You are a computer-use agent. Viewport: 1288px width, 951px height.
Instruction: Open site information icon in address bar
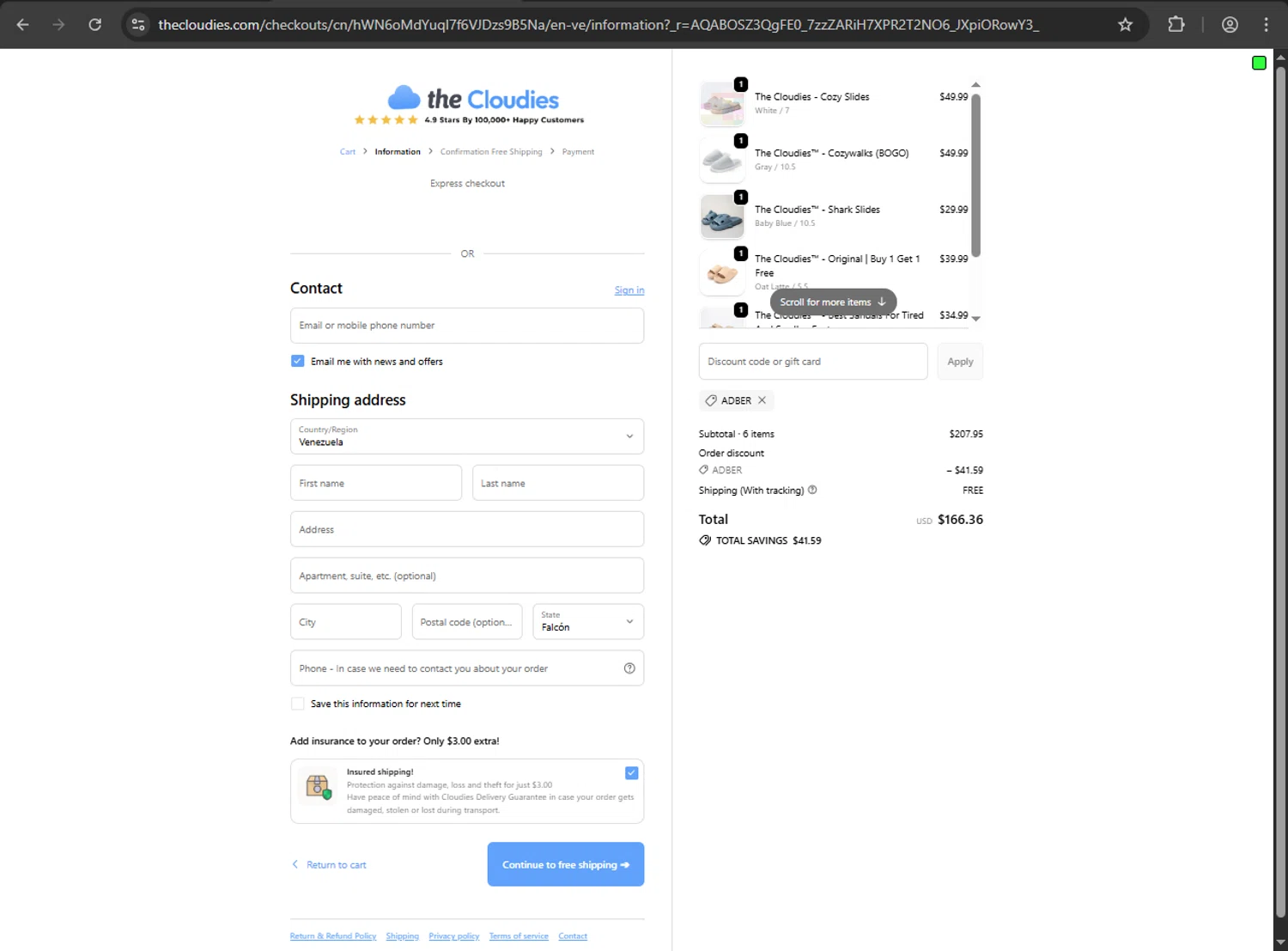coord(138,25)
